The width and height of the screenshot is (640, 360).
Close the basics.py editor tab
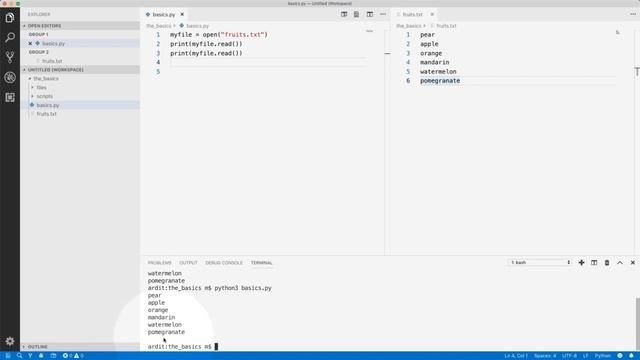[x=182, y=14]
